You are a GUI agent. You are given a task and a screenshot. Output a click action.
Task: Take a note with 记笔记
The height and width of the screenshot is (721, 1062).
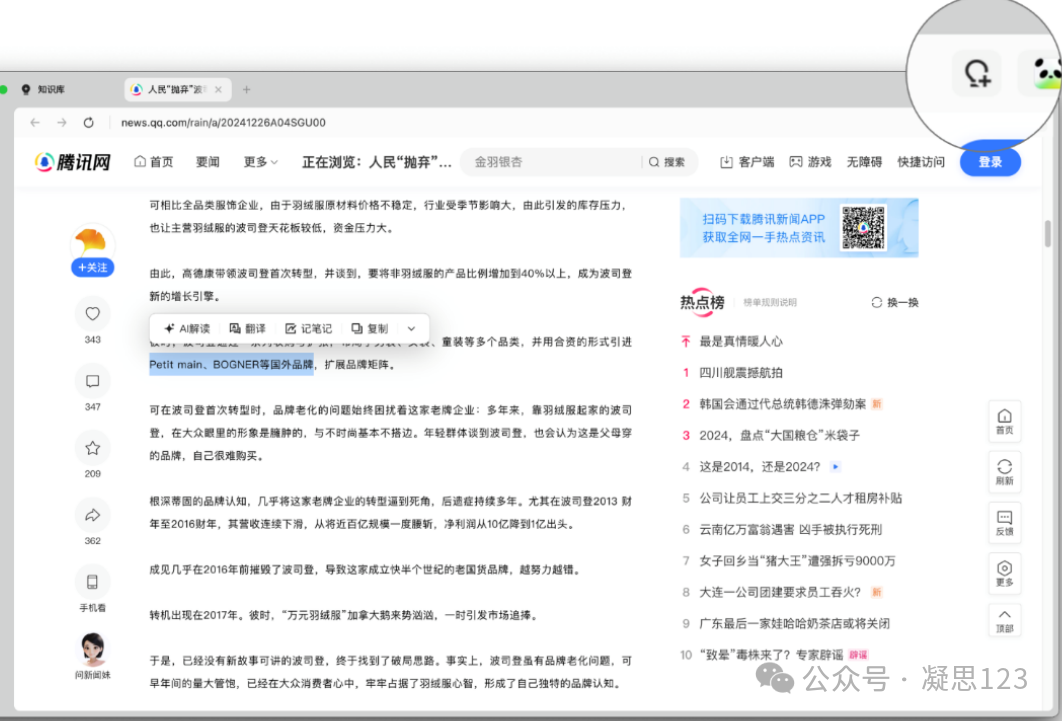[x=309, y=327]
